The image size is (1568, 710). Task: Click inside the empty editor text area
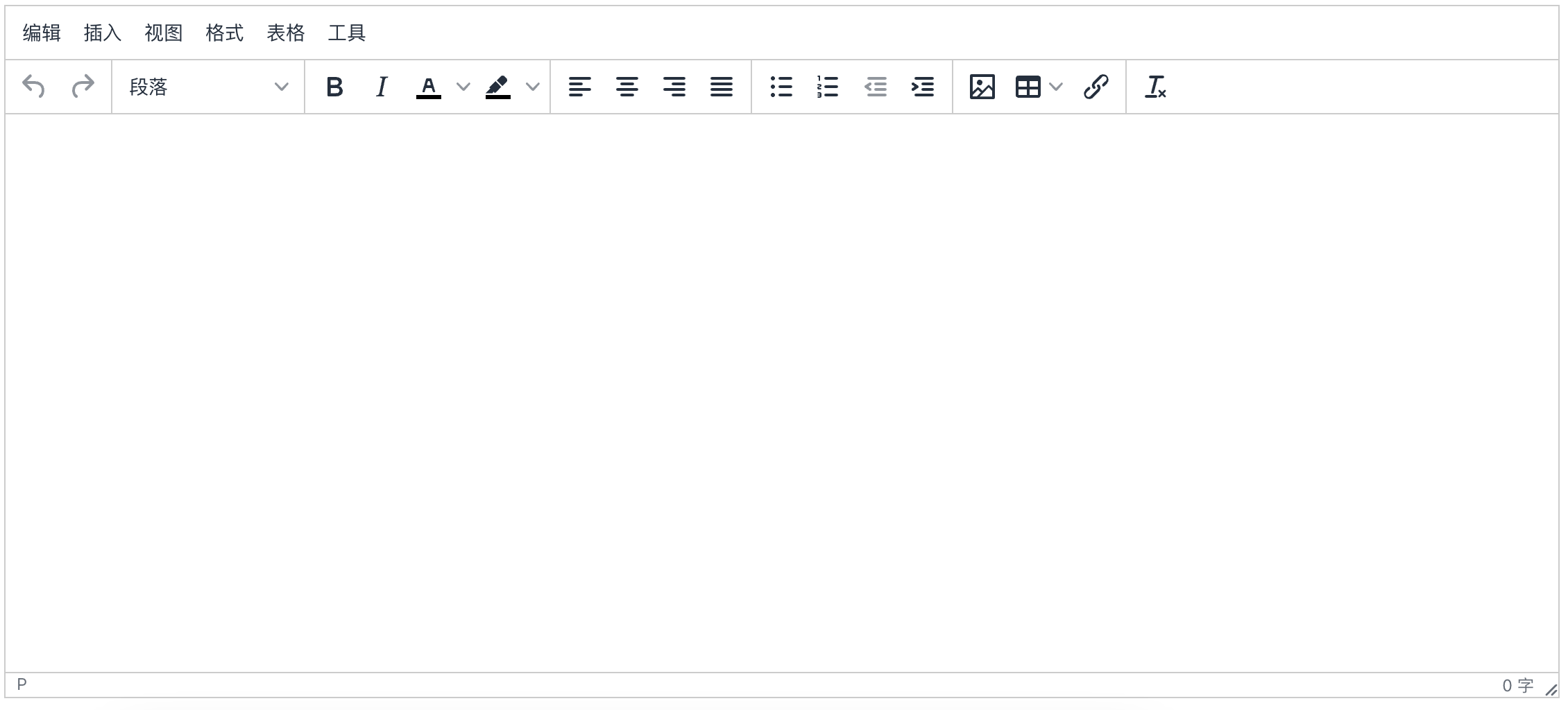click(x=782, y=393)
